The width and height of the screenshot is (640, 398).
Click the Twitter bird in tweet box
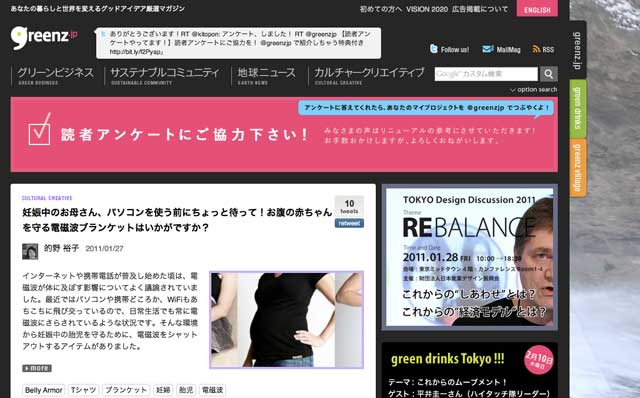click(103, 34)
